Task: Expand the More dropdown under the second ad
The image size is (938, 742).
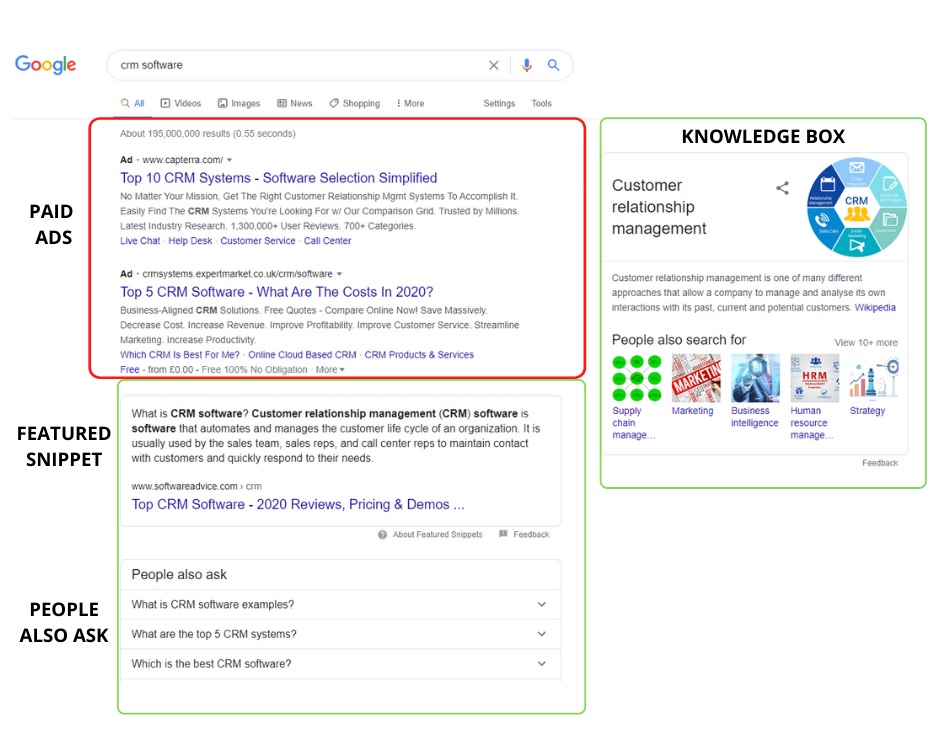Action: [x=330, y=370]
